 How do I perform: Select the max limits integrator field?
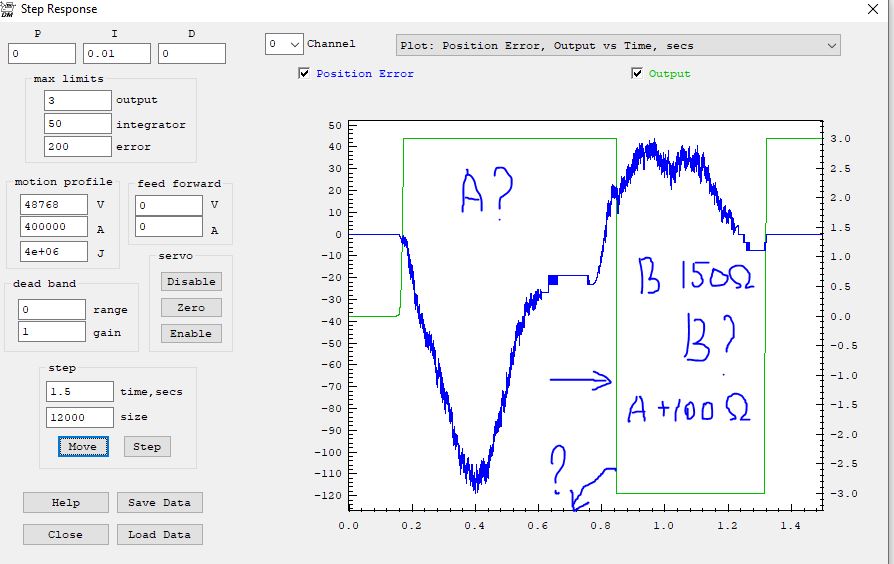(x=77, y=124)
